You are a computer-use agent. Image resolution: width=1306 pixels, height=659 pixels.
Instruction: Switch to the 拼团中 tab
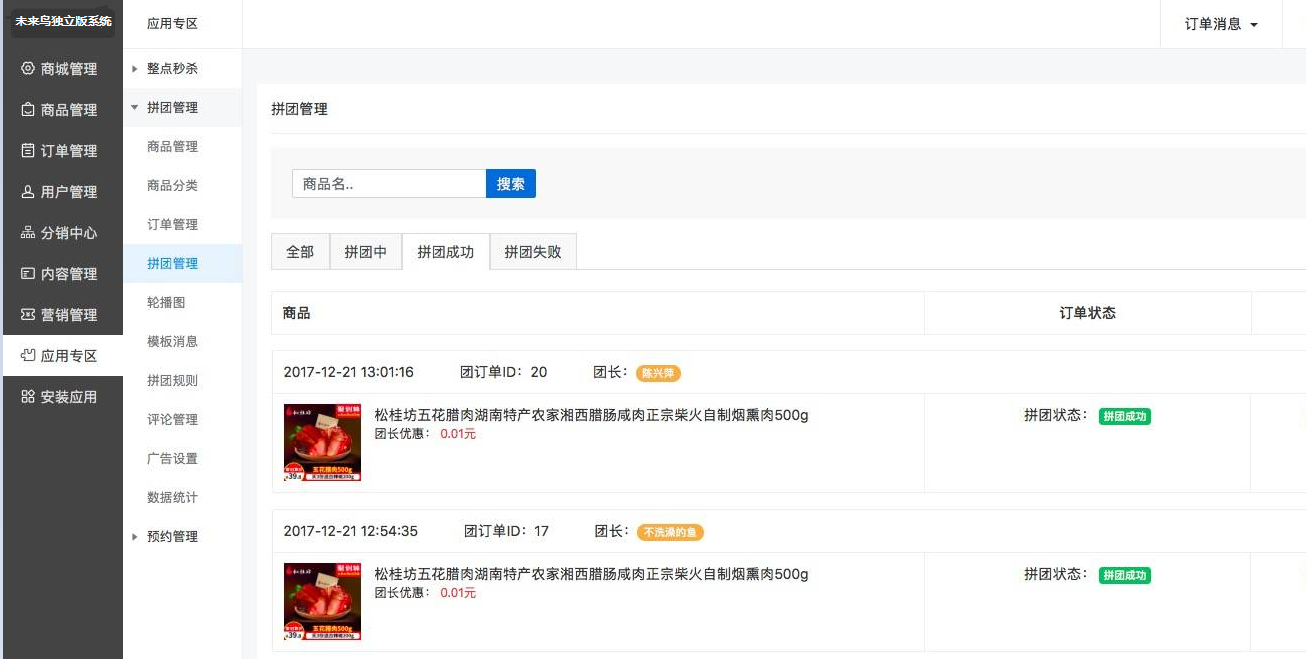[365, 252]
